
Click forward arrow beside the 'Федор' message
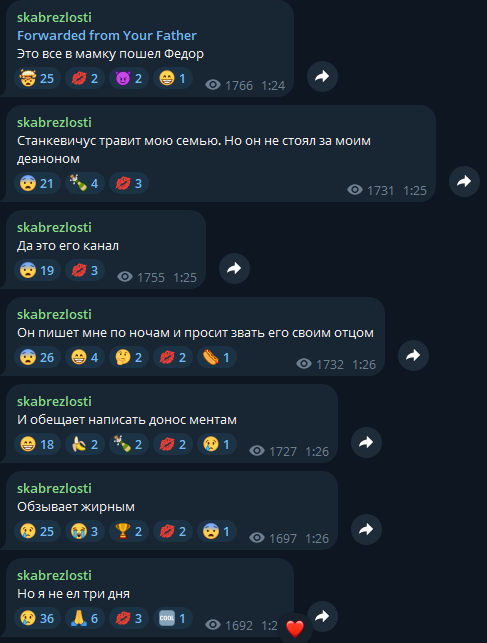(322, 77)
